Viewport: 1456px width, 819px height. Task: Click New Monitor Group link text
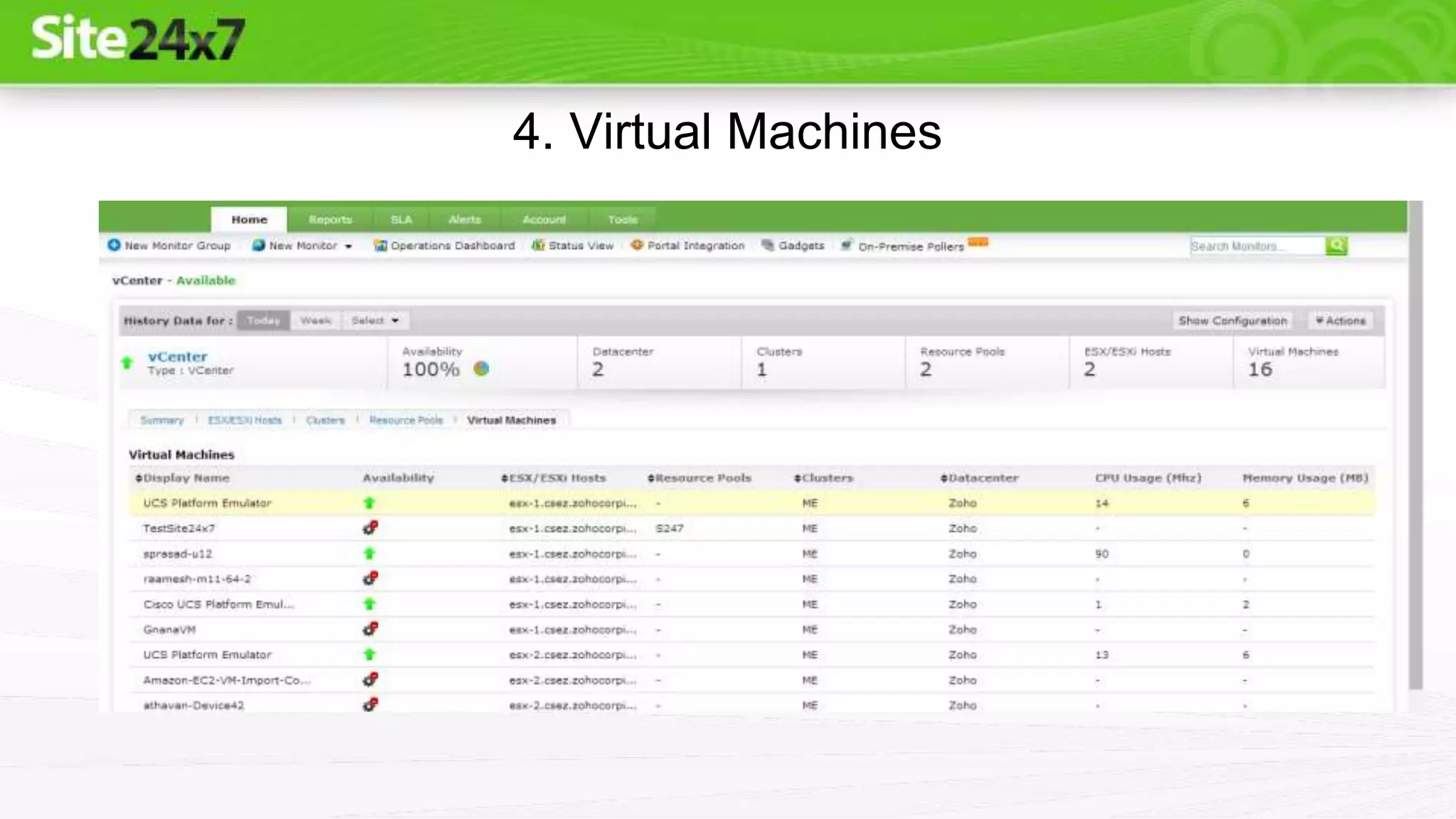click(178, 245)
